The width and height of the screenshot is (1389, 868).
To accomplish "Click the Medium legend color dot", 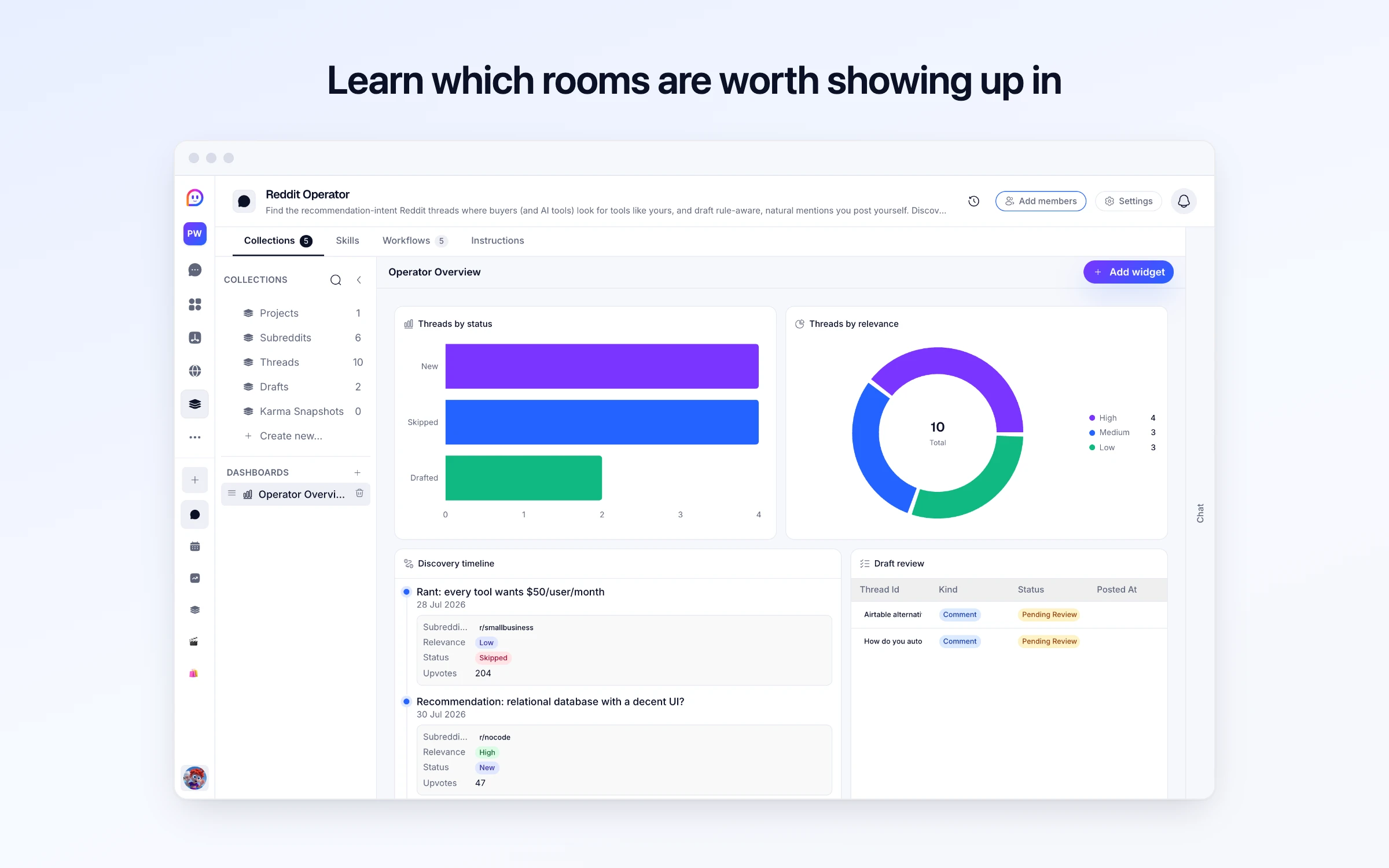I will [x=1092, y=433].
